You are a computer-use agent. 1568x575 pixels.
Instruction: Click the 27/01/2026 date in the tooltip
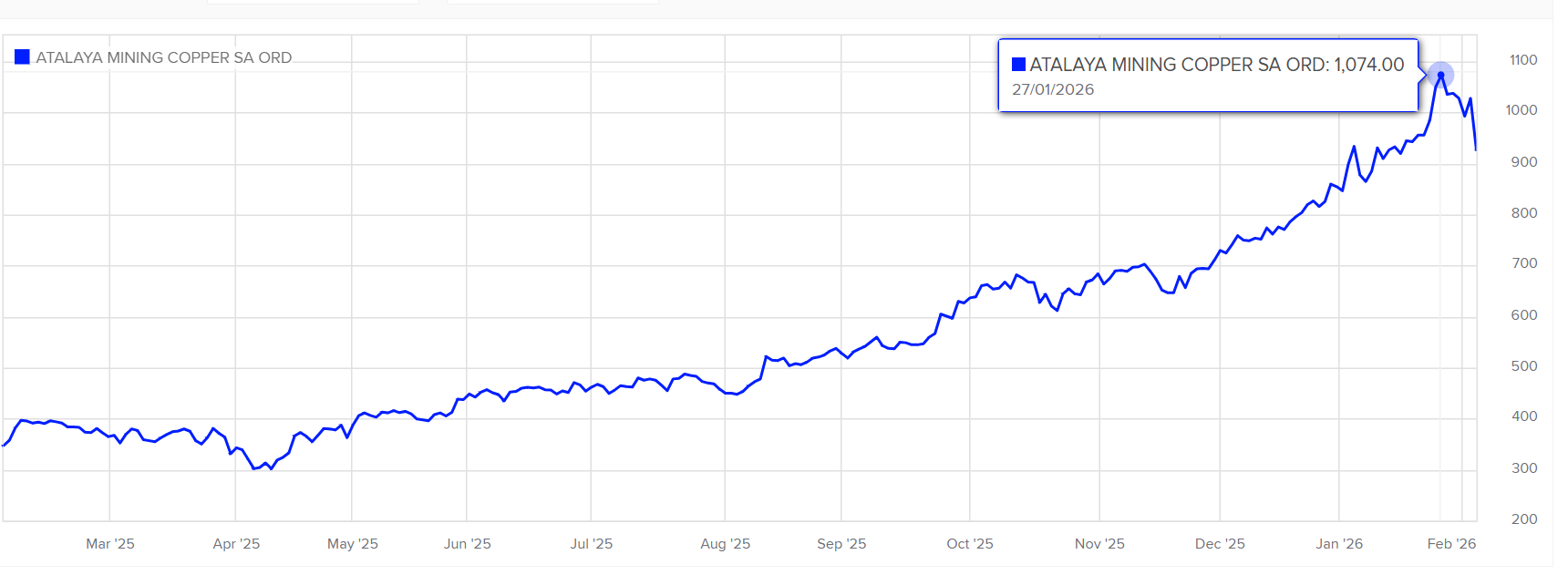click(1053, 89)
